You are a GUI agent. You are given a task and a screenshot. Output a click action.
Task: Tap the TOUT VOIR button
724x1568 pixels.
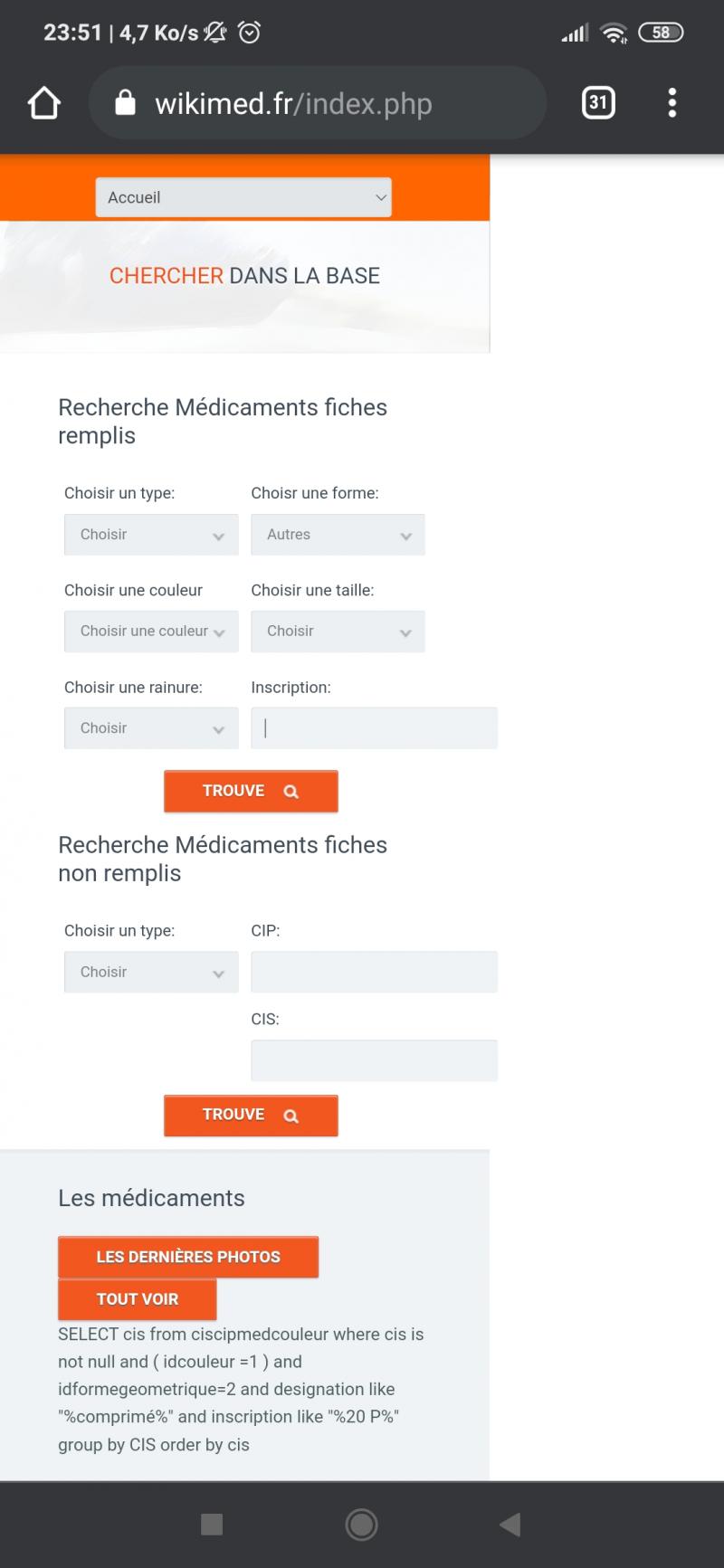point(137,1299)
